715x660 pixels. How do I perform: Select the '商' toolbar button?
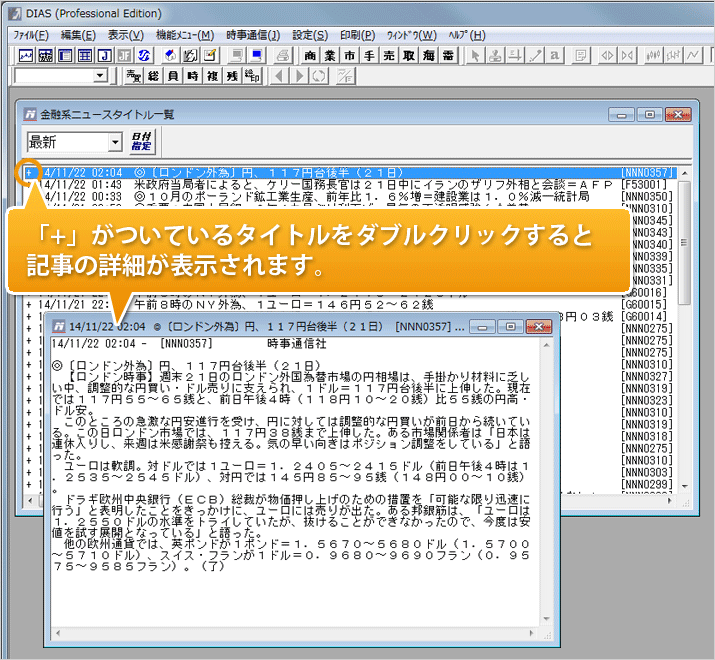point(310,54)
